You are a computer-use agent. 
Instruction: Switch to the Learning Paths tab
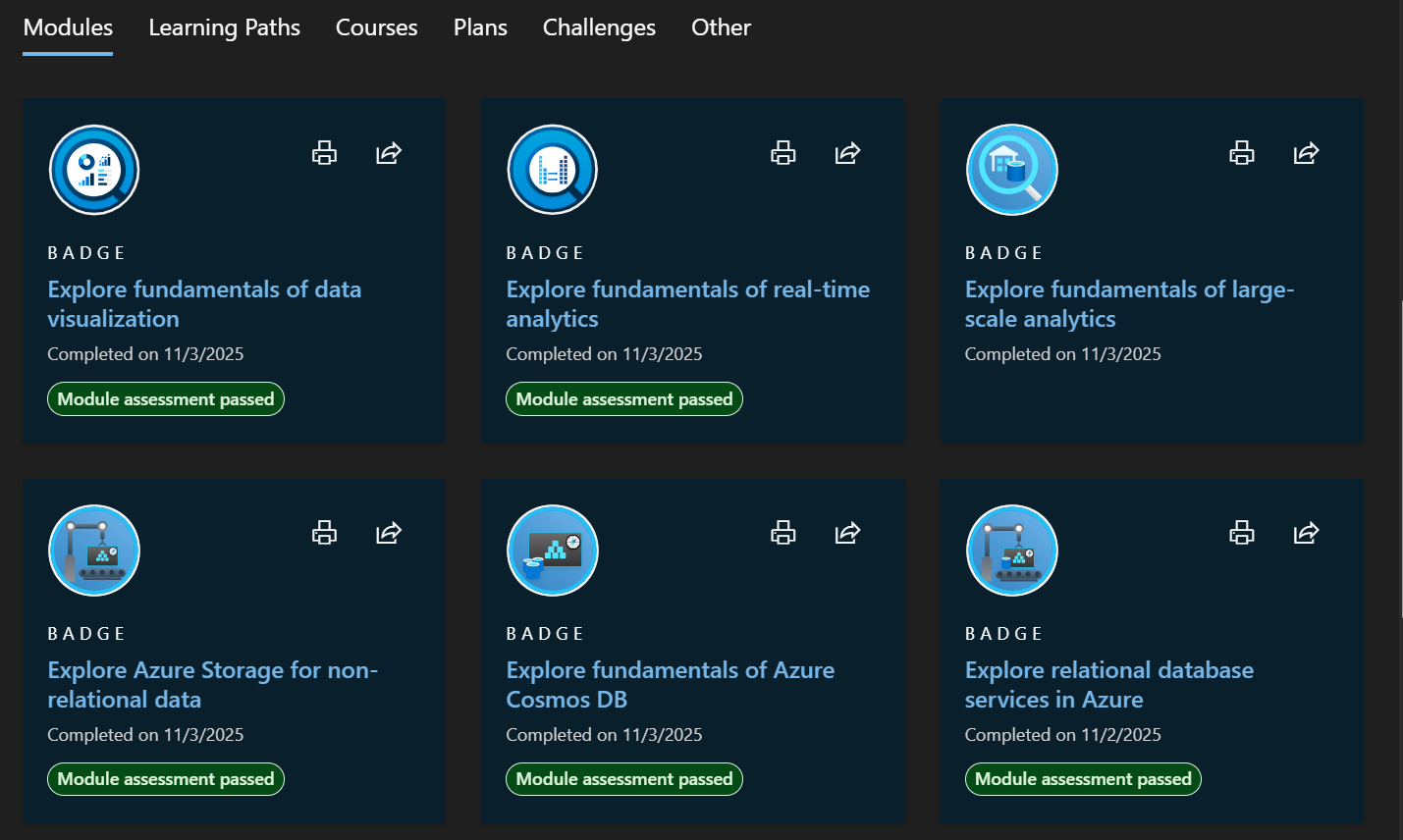pyautogui.click(x=224, y=27)
